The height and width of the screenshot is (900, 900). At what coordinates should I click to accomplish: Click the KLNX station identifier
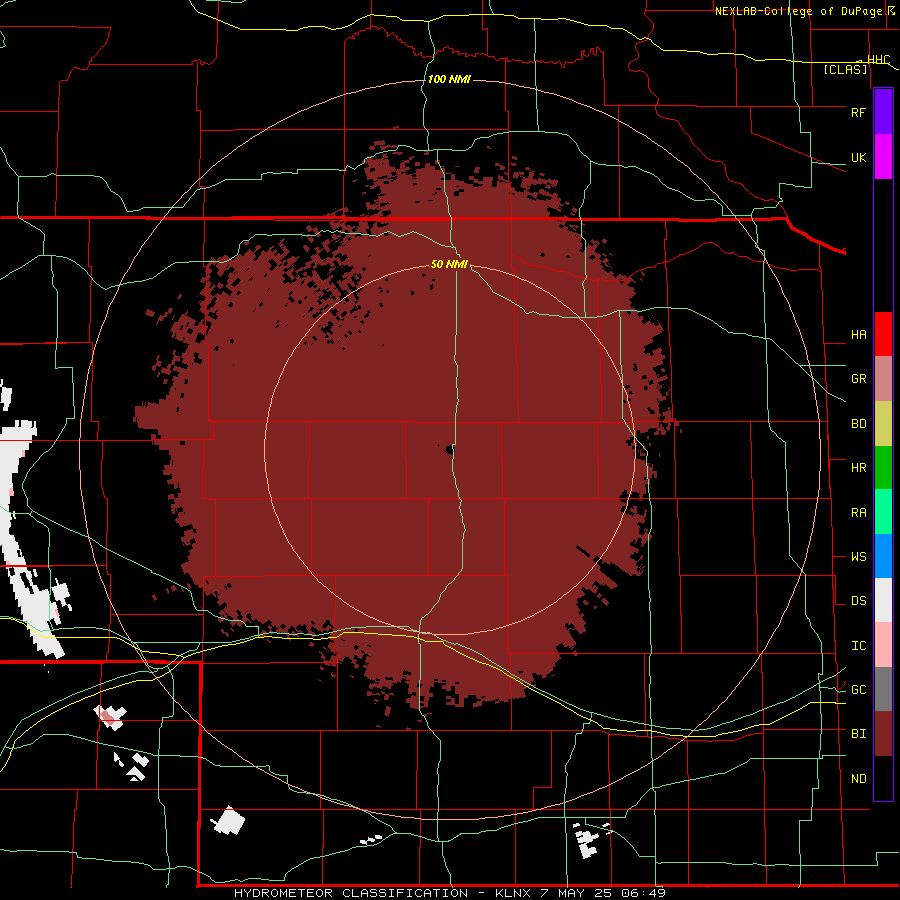coord(513,893)
